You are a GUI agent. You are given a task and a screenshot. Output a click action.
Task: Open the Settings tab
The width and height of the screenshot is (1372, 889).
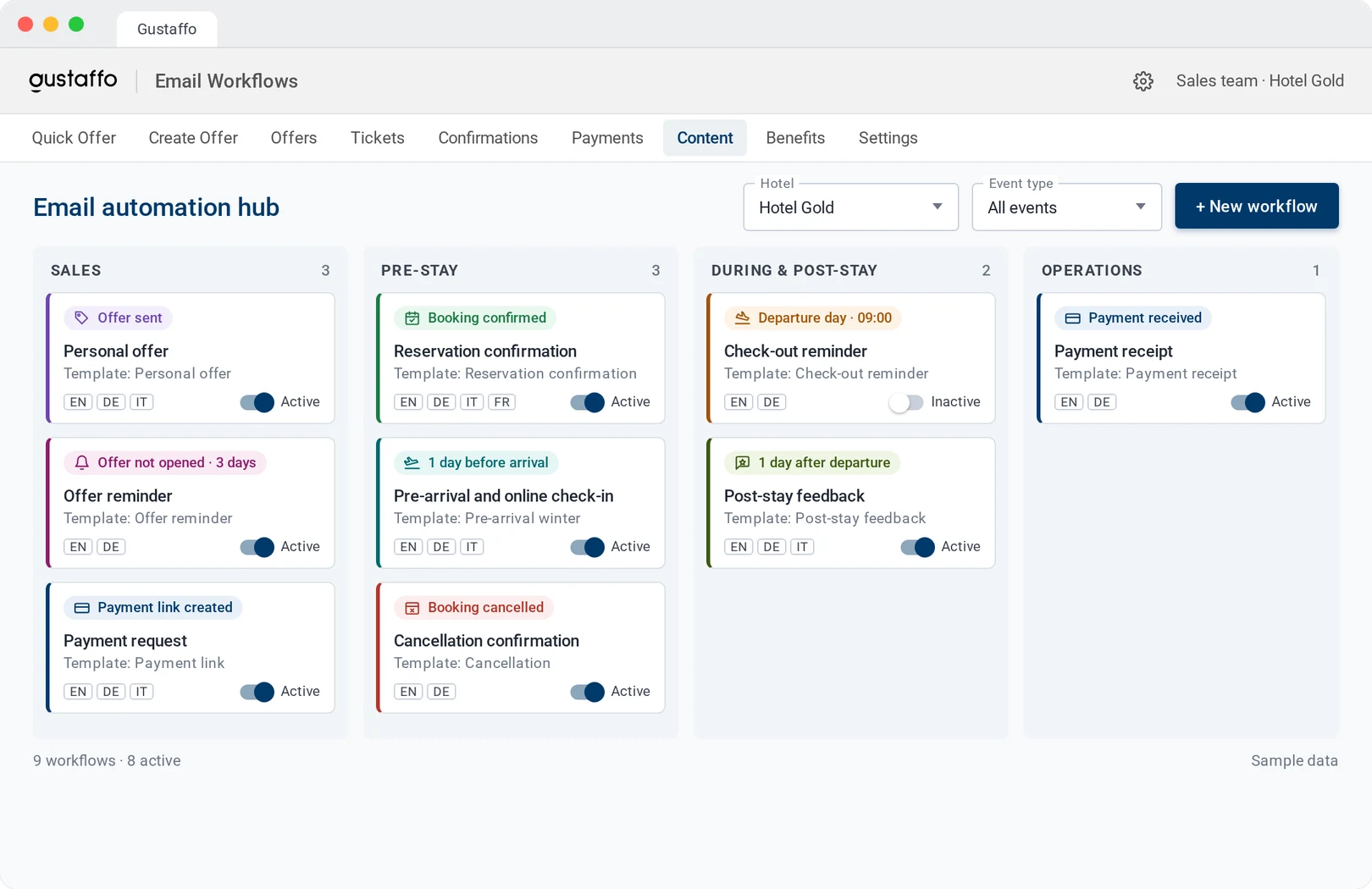(888, 138)
